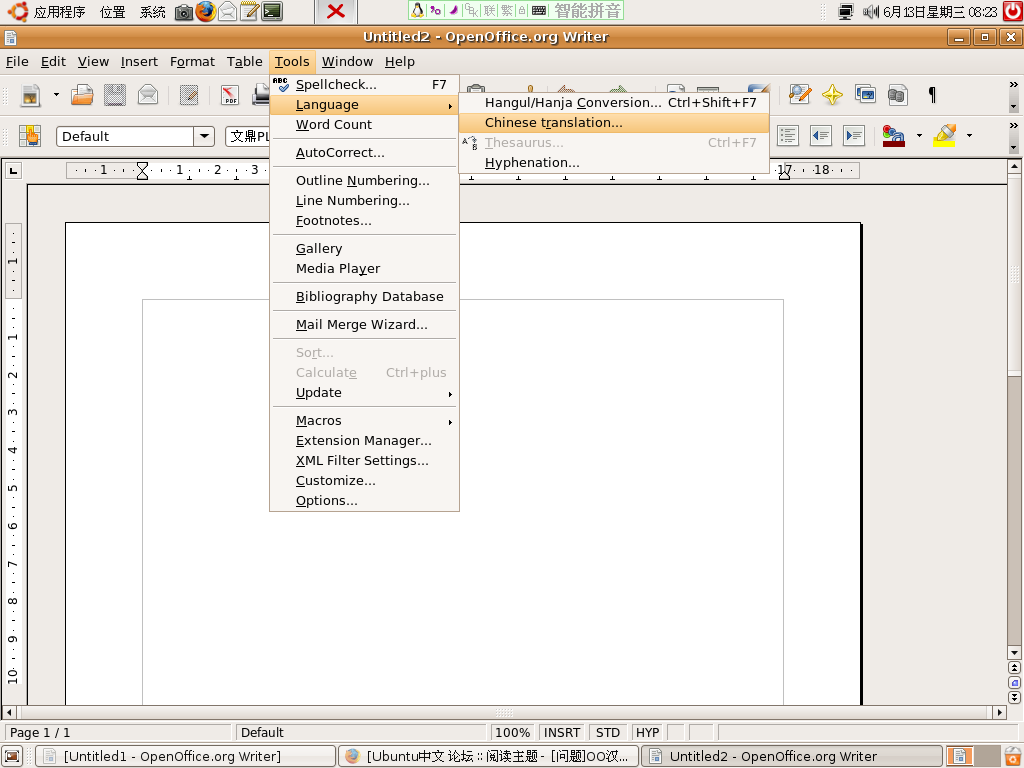Image resolution: width=1024 pixels, height=768 pixels.
Task: Expand the paragraph style Default dropdown
Action: click(x=204, y=136)
